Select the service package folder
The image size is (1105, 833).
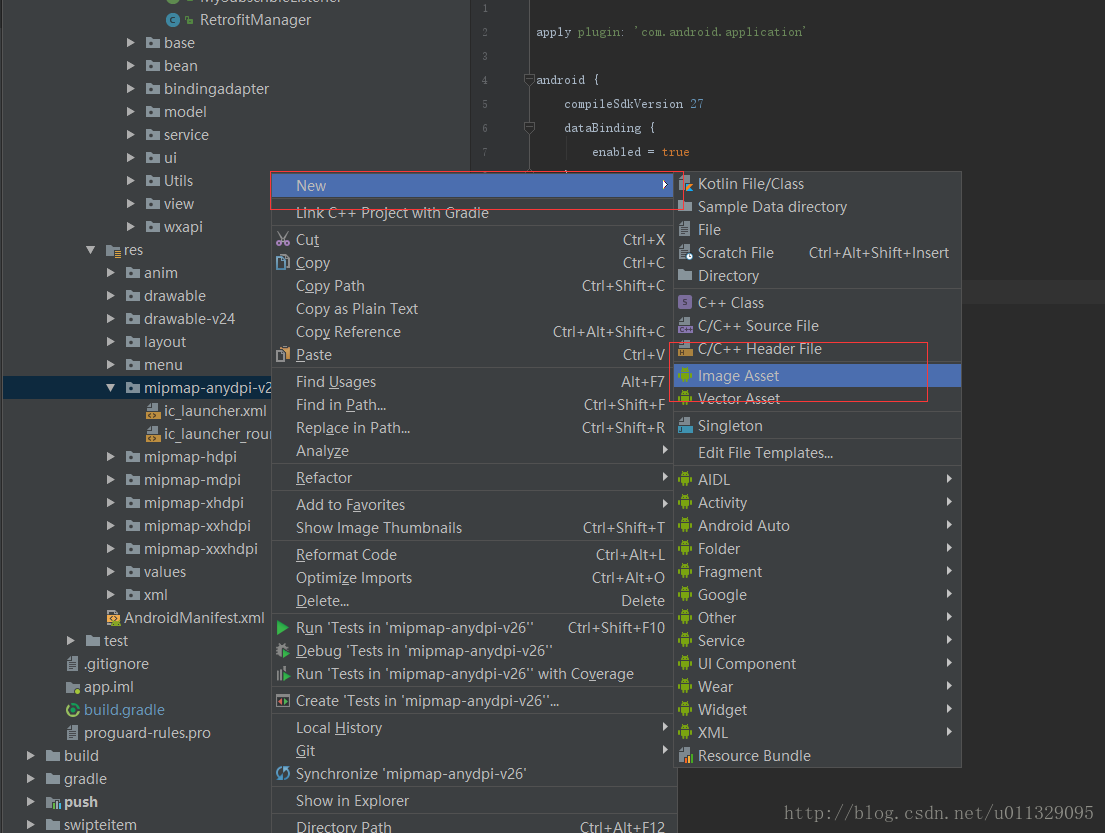(186, 135)
